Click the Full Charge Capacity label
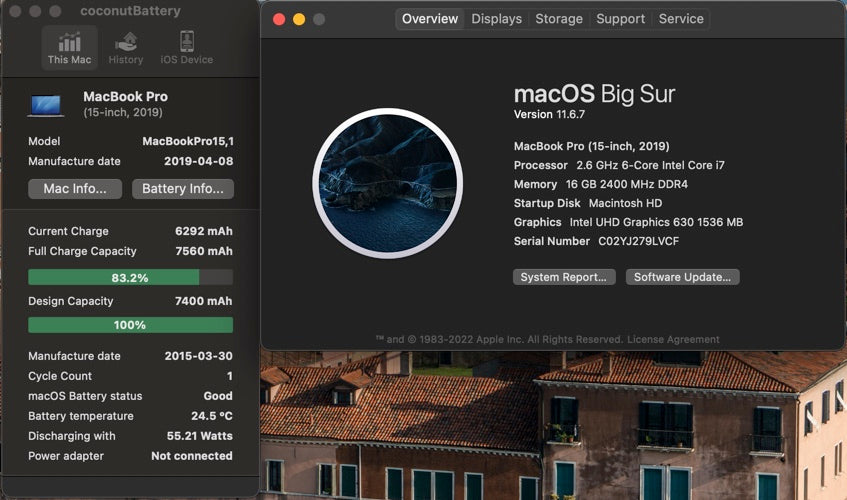The image size is (847, 500). (82, 251)
